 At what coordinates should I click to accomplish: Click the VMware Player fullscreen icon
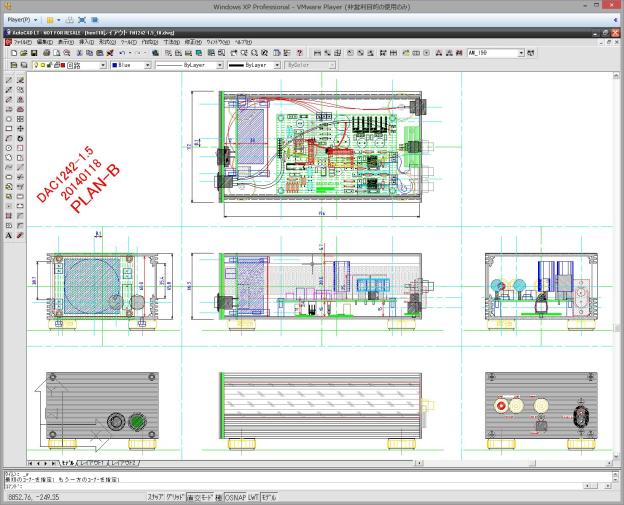pyautogui.click(x=82, y=19)
